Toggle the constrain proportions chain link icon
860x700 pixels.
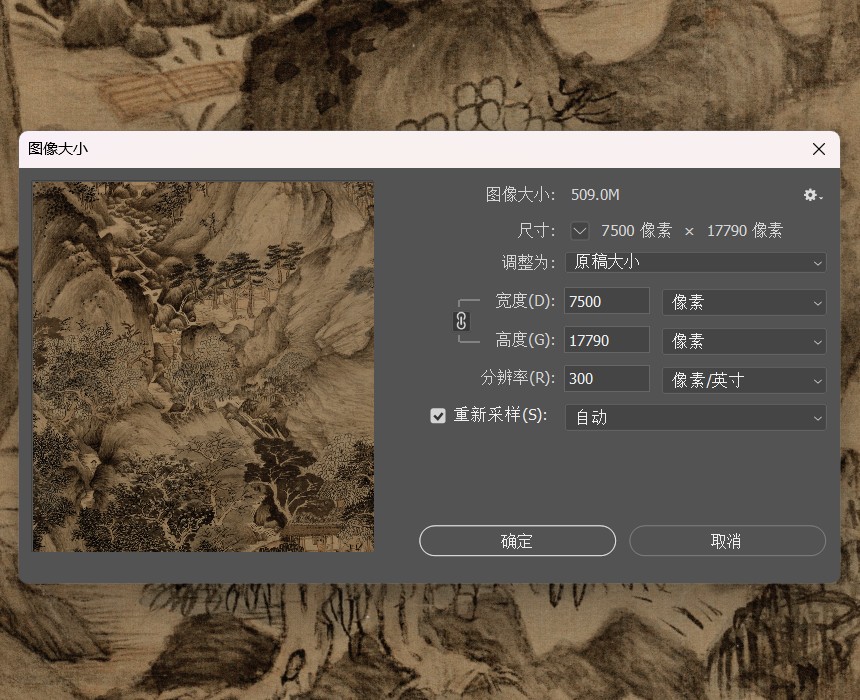[x=461, y=321]
